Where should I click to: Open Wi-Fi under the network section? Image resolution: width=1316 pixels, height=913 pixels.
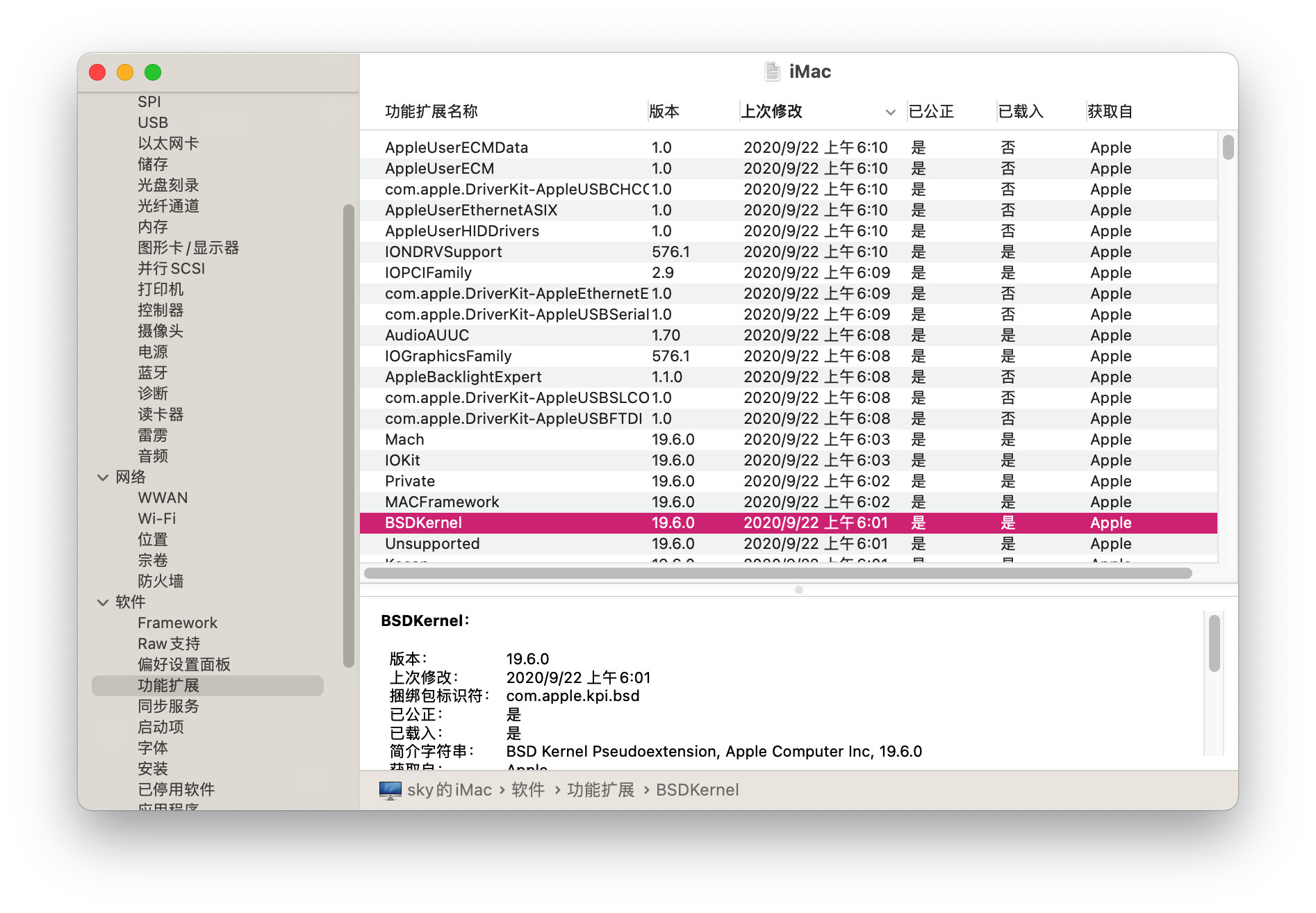[157, 519]
